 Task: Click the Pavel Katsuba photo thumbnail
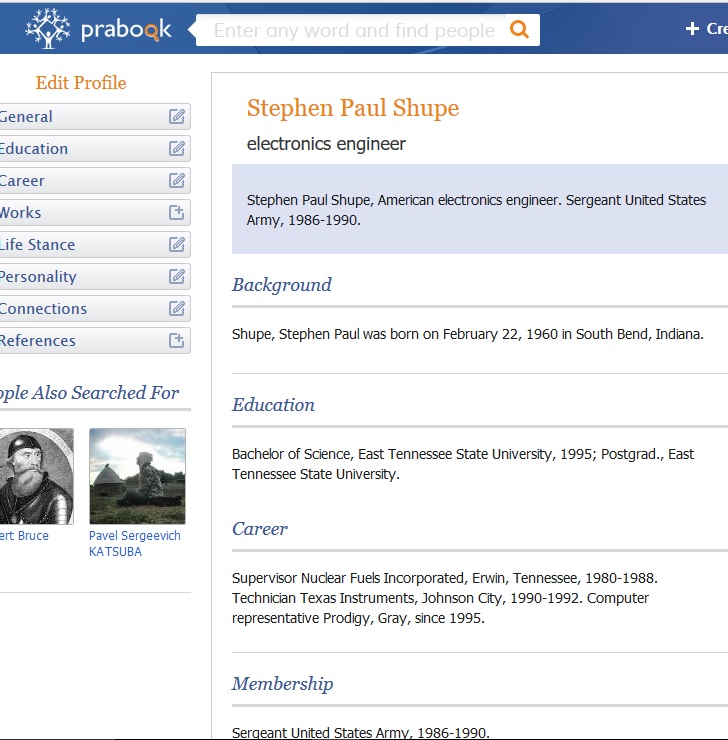(x=137, y=476)
